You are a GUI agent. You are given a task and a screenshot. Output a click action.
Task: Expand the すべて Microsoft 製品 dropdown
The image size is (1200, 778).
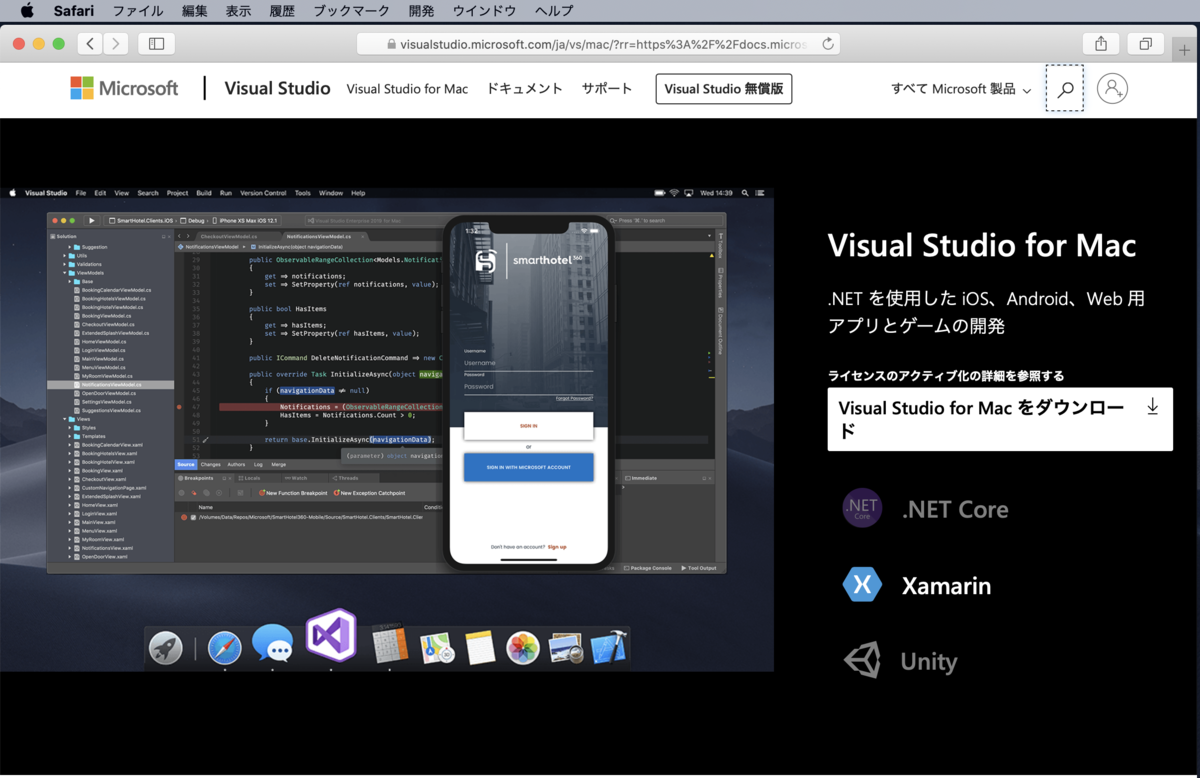click(961, 89)
